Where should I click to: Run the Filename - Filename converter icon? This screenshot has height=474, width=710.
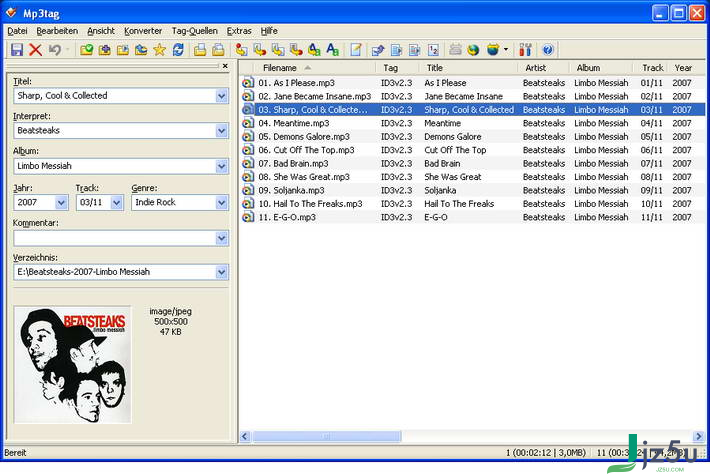click(x=278, y=50)
